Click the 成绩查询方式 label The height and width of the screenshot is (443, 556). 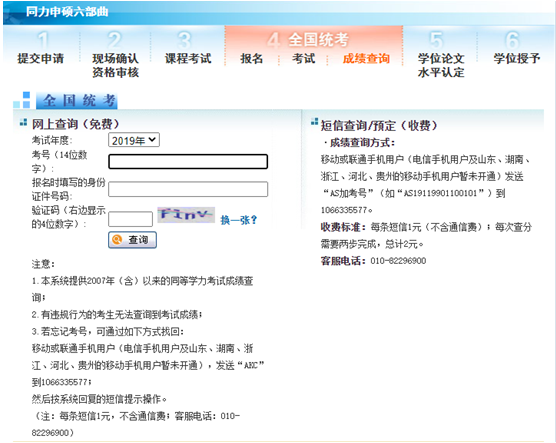coord(361,143)
